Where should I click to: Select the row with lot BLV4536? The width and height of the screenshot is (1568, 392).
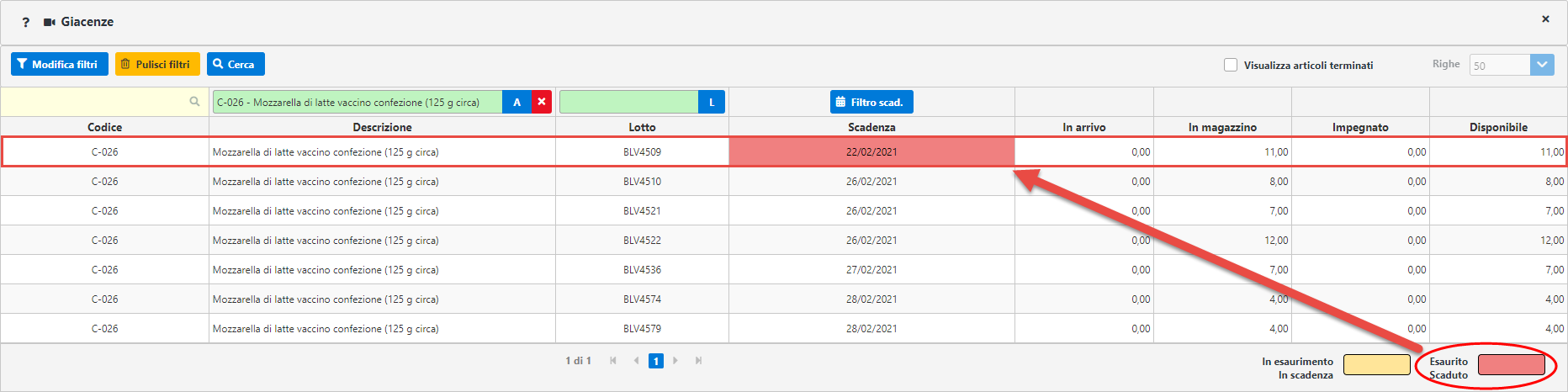coord(642,270)
